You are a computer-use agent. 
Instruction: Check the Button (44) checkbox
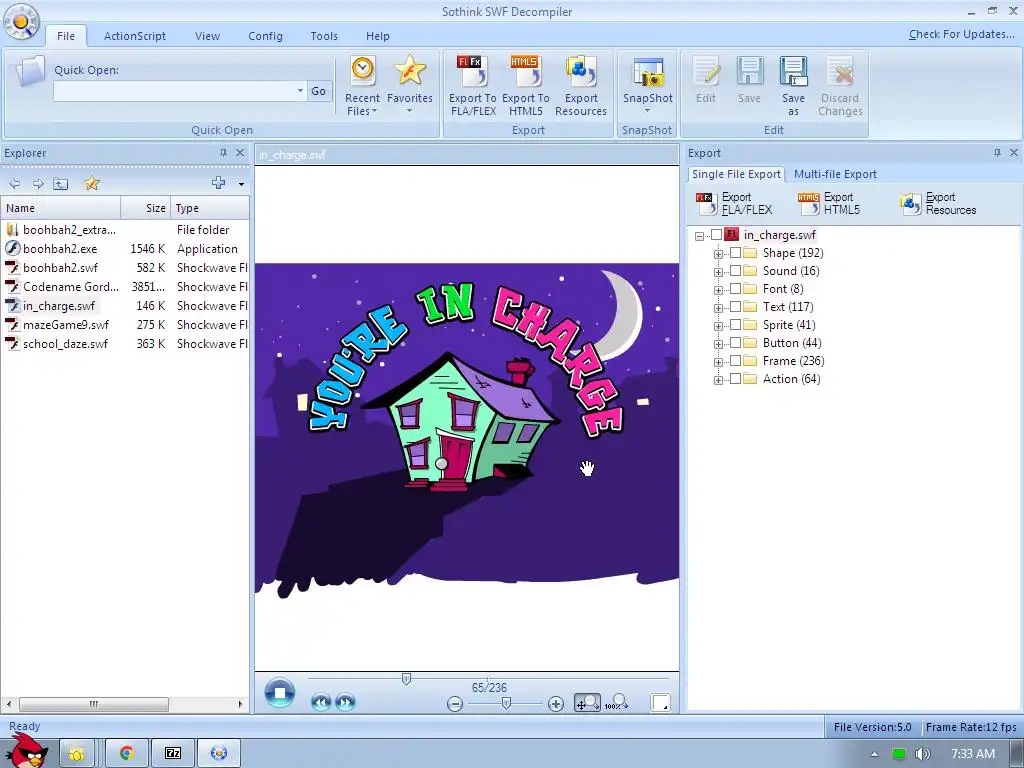pyautogui.click(x=735, y=343)
